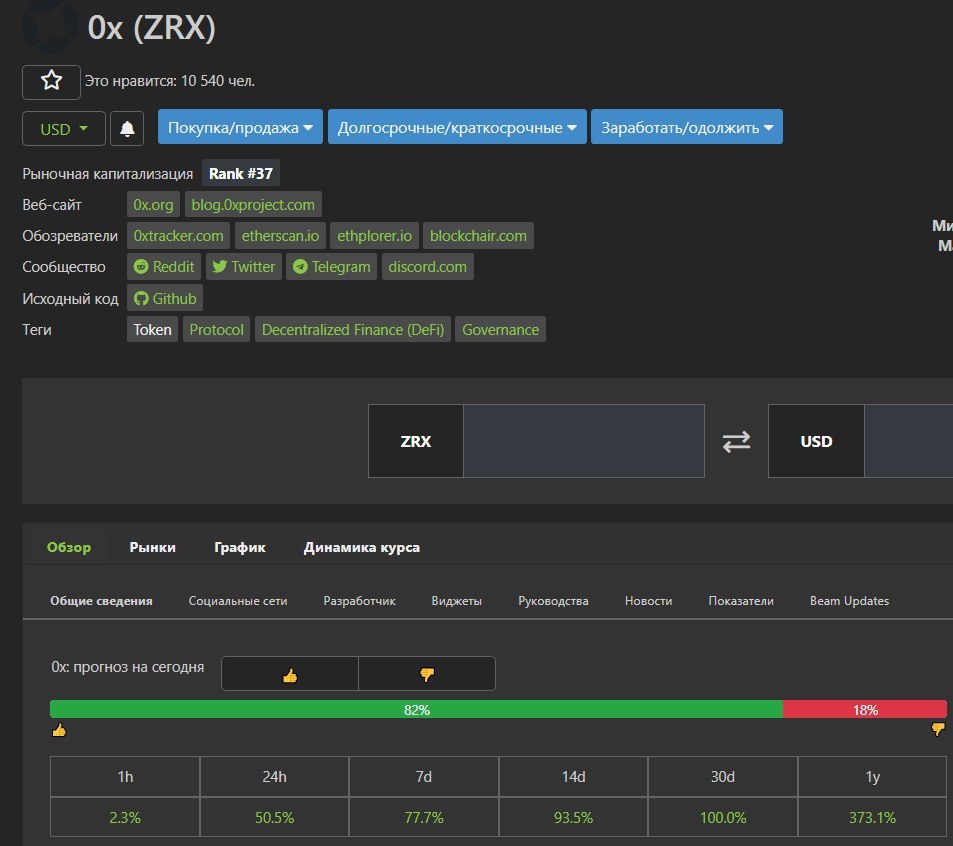Select the Разработчик subtab
This screenshot has width=953, height=846.
[359, 600]
